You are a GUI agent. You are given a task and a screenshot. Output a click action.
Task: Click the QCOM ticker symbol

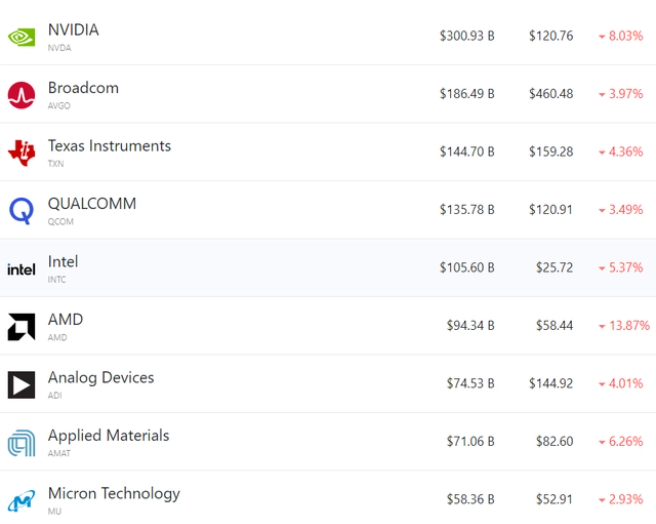60,222
